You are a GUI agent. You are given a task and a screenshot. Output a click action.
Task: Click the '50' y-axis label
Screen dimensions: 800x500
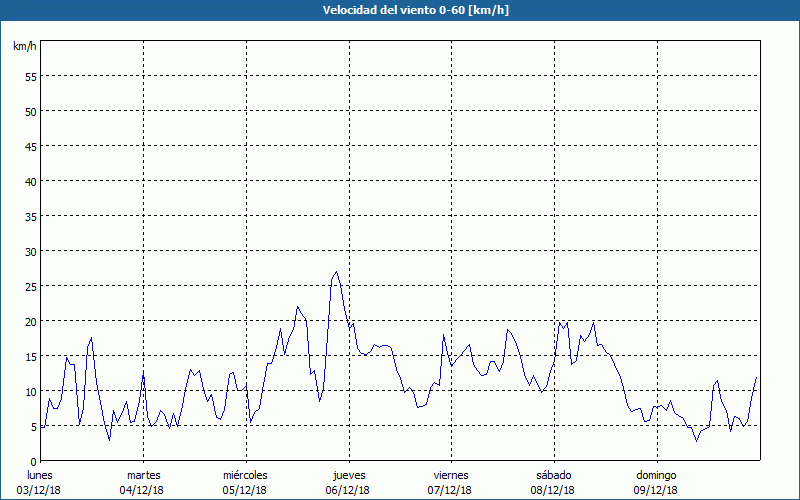pos(31,112)
